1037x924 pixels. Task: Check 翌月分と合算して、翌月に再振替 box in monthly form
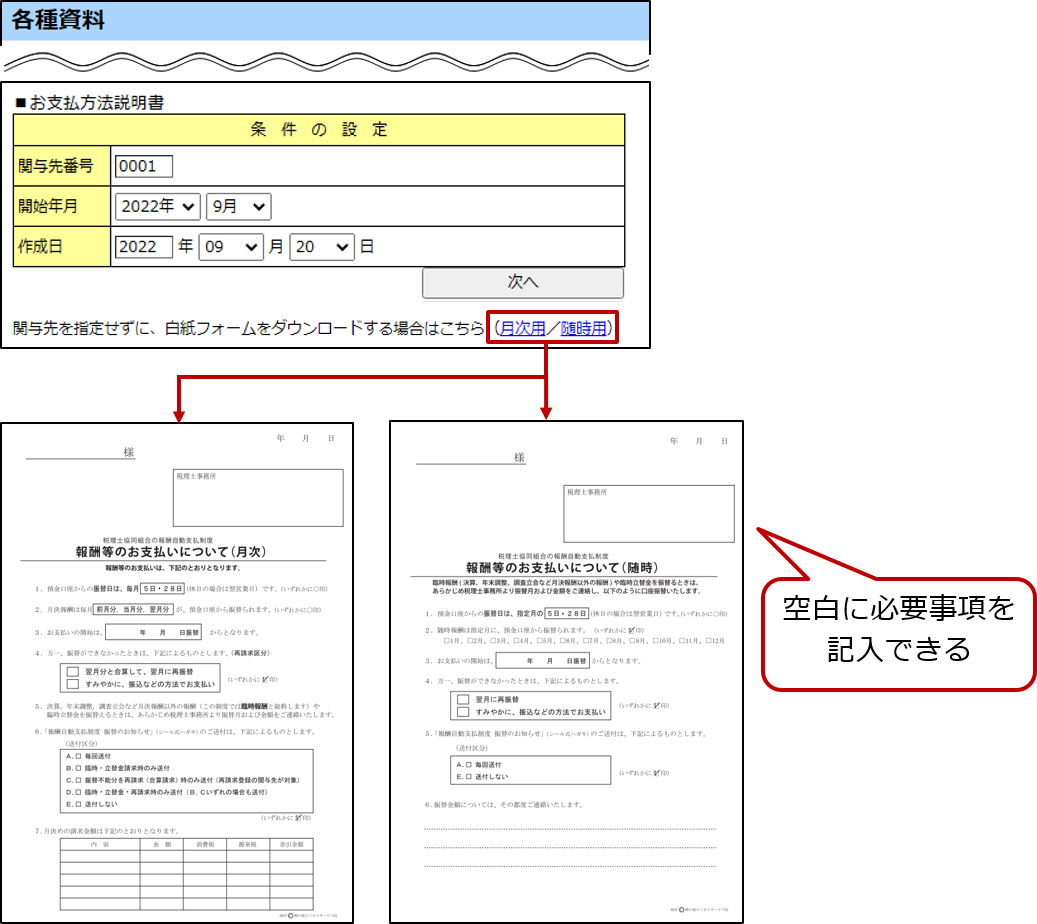[x=72, y=671]
